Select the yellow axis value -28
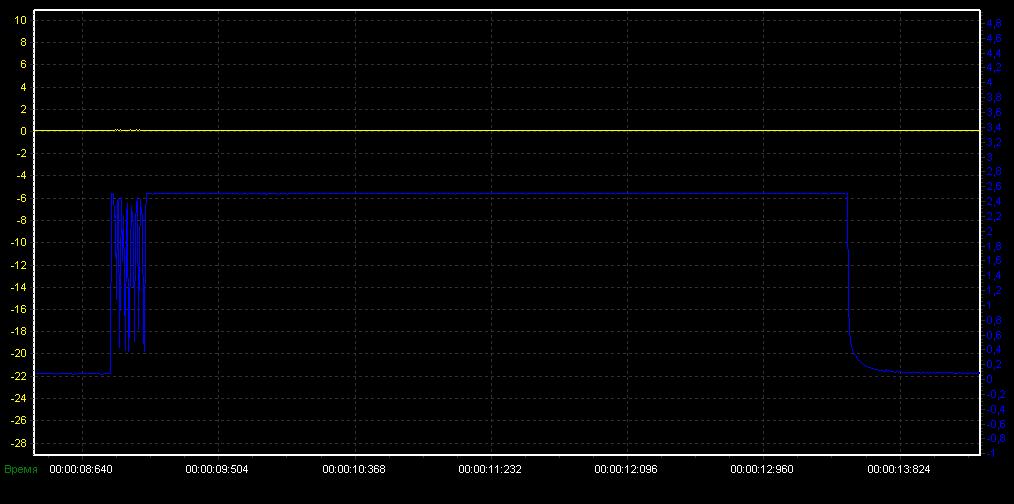The height and width of the screenshot is (504, 1014). (20, 443)
